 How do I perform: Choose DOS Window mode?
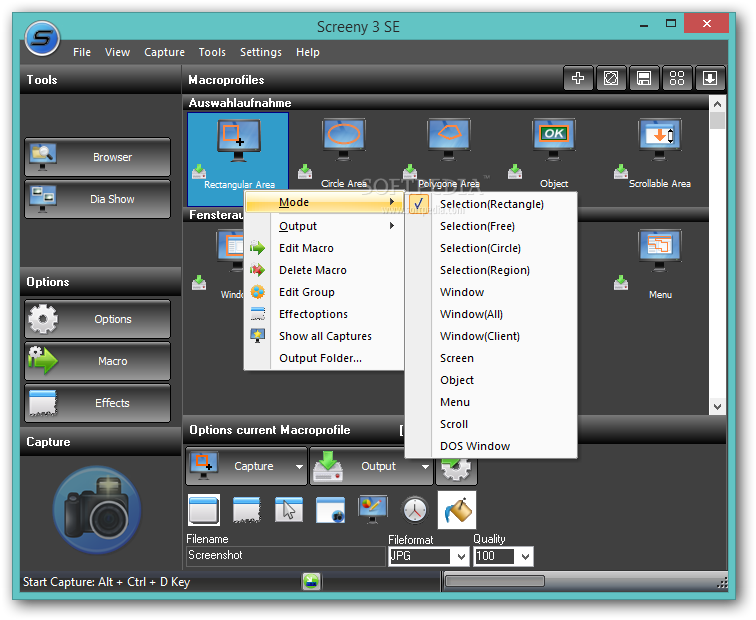click(491, 446)
